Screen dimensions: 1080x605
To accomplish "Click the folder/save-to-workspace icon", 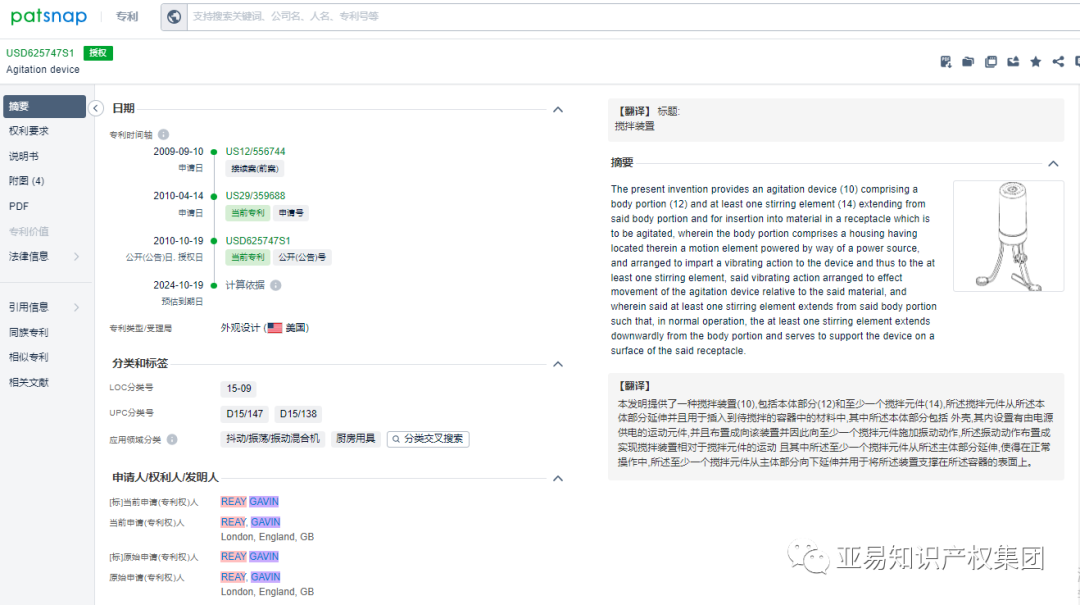I will point(968,61).
